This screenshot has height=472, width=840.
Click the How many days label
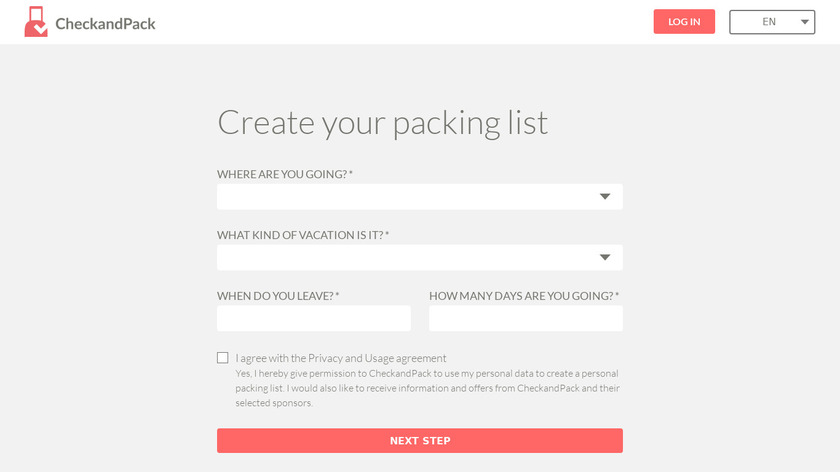[524, 296]
